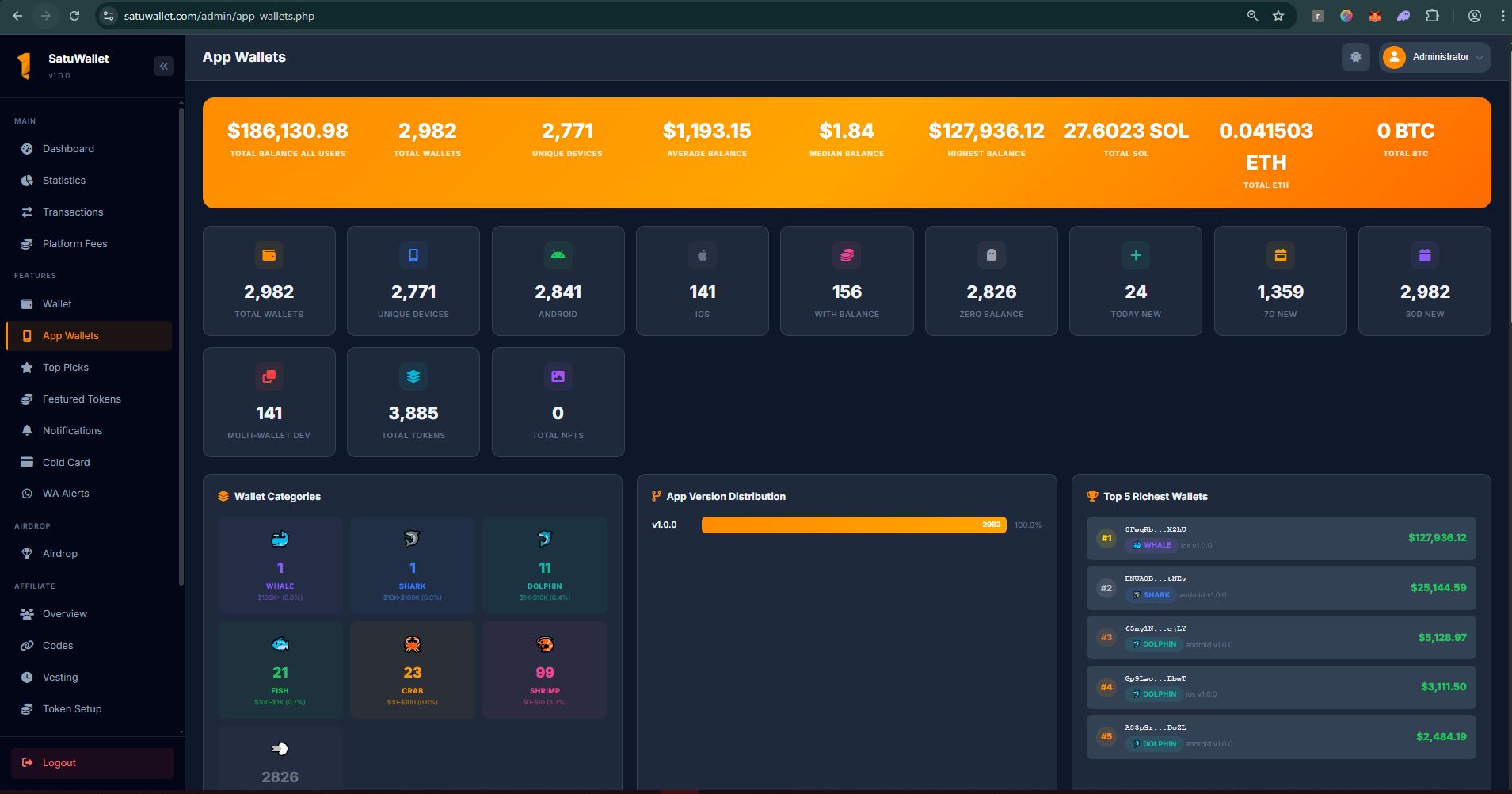Viewport: 1512px width, 794px height.
Task: Click the browser address bar URL
Action: [219, 16]
